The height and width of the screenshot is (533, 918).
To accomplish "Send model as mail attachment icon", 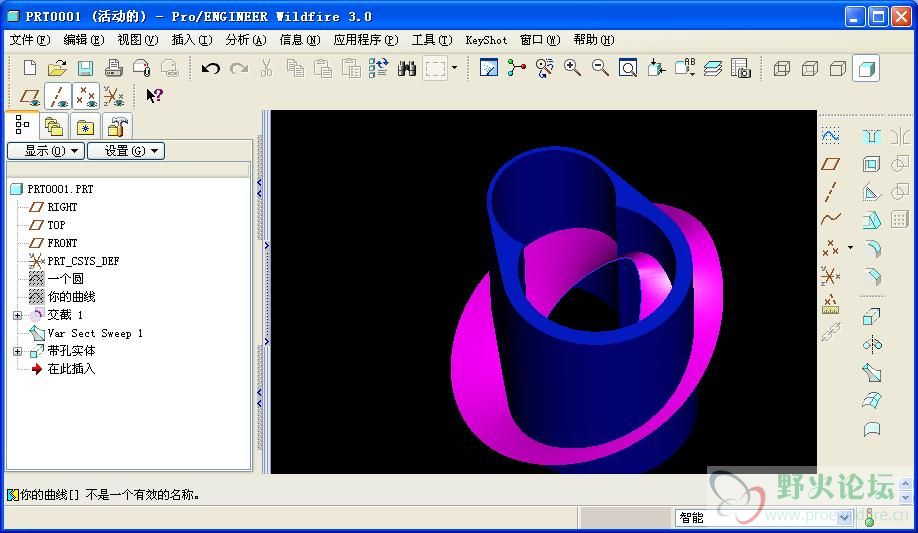I will 142,69.
